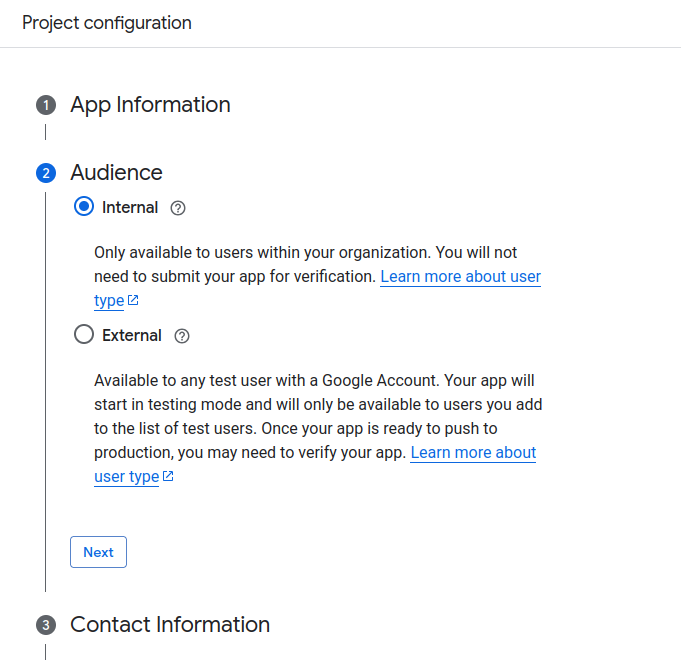The height and width of the screenshot is (669, 681).
Task: Click the blue step 2 number circle
Action: [x=46, y=173]
